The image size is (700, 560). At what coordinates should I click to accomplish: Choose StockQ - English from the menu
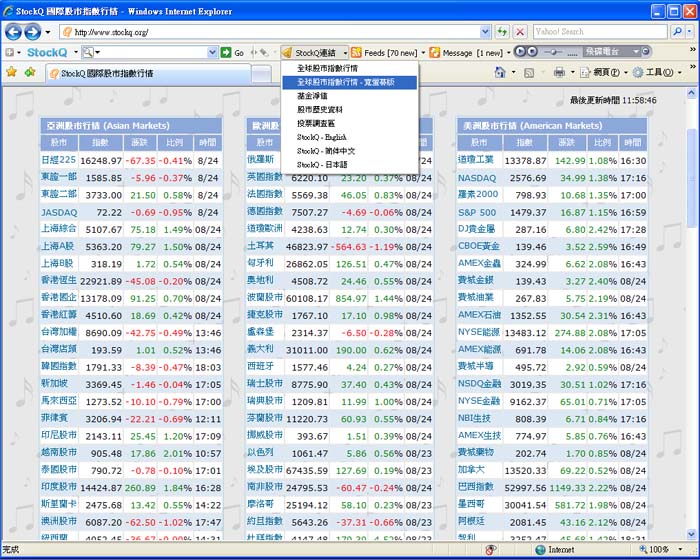tap(350, 137)
